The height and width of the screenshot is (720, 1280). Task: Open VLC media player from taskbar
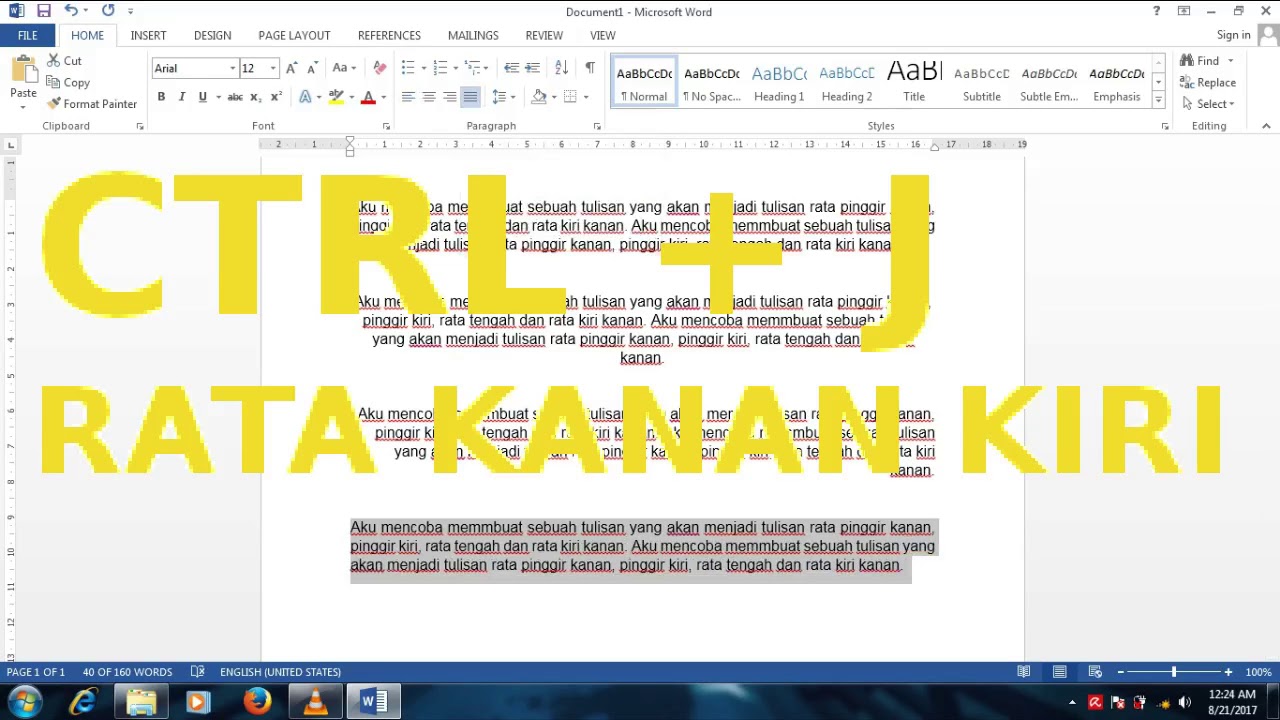(x=315, y=702)
